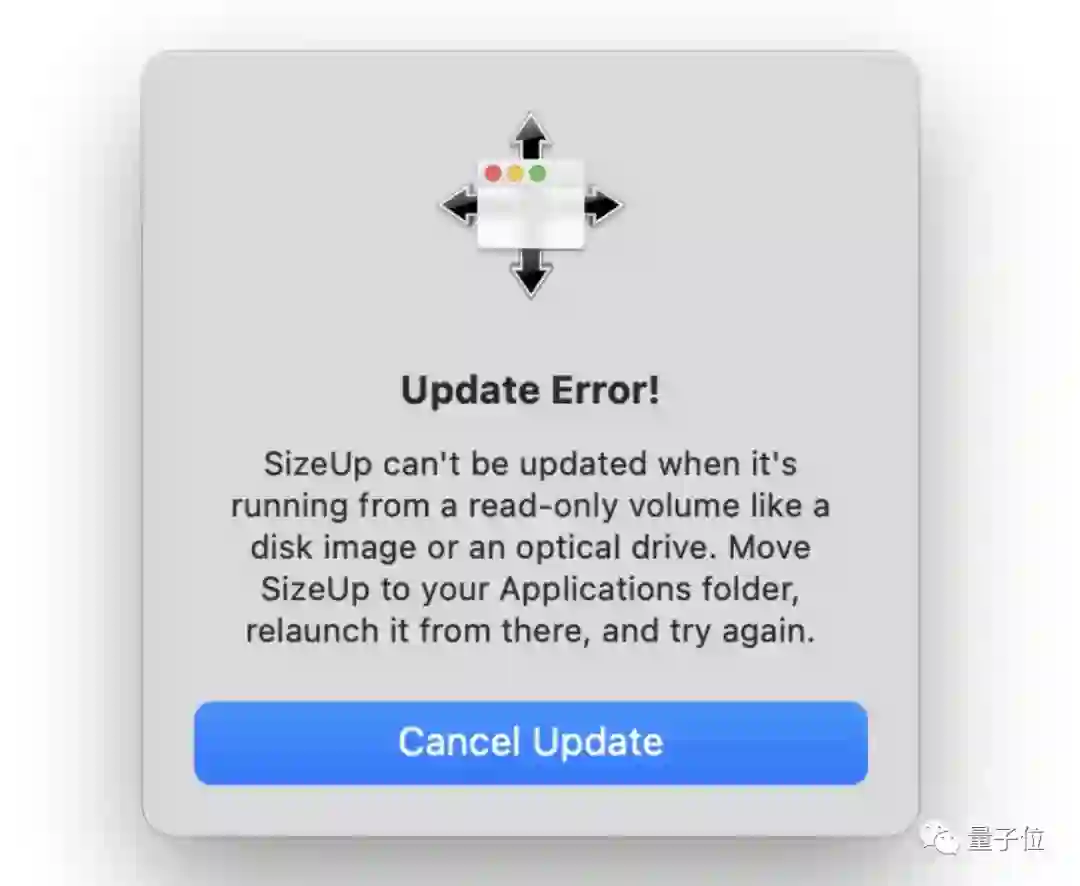Click the left arrow of the SizeUp icon
Image resolution: width=1080 pixels, height=886 pixels.
coord(459,205)
